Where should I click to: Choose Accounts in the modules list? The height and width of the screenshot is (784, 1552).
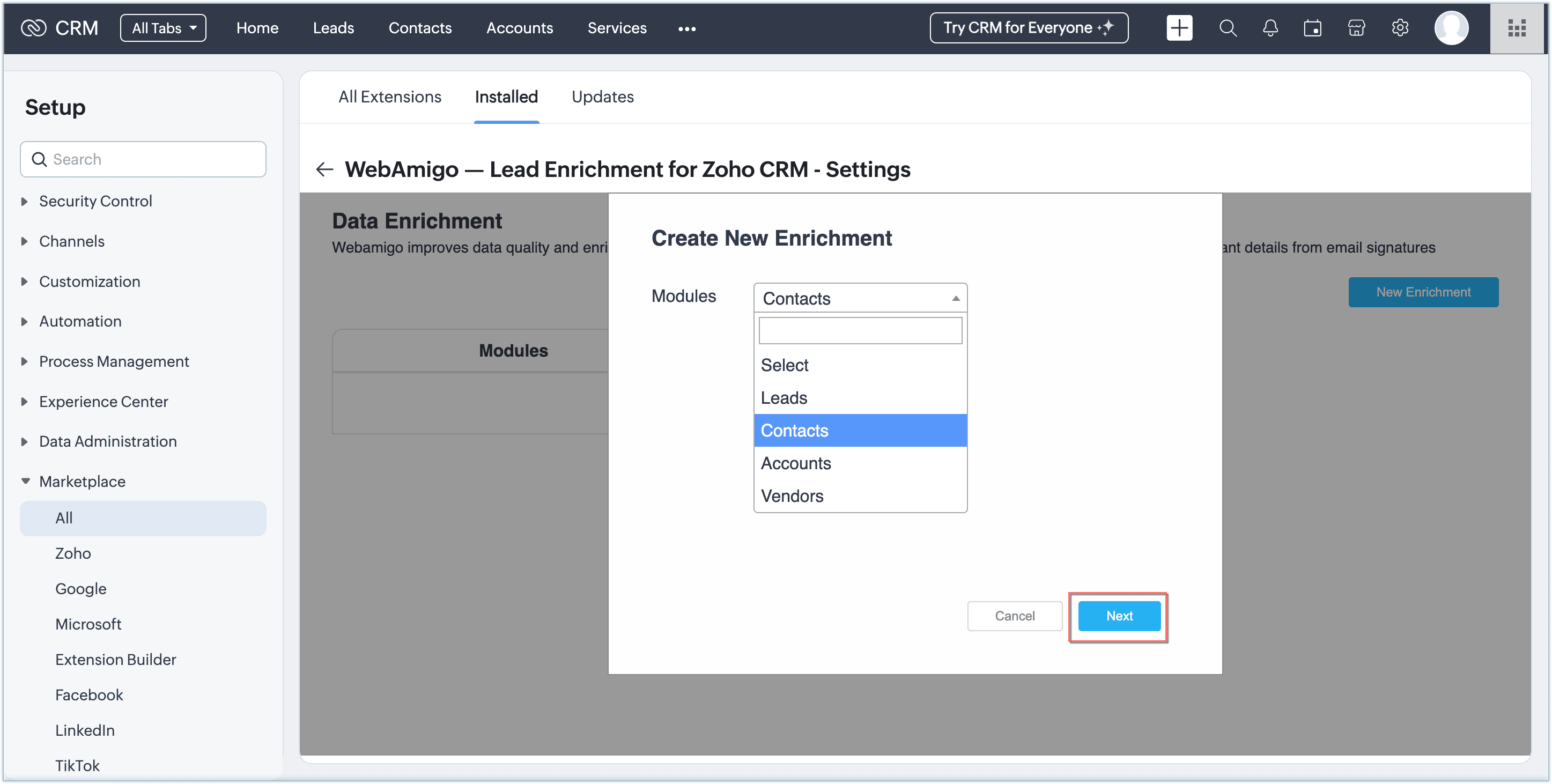(x=795, y=463)
